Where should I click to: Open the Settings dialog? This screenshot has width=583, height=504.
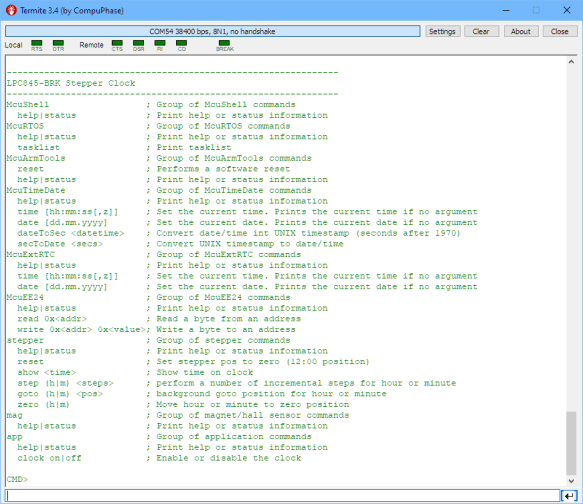442,31
